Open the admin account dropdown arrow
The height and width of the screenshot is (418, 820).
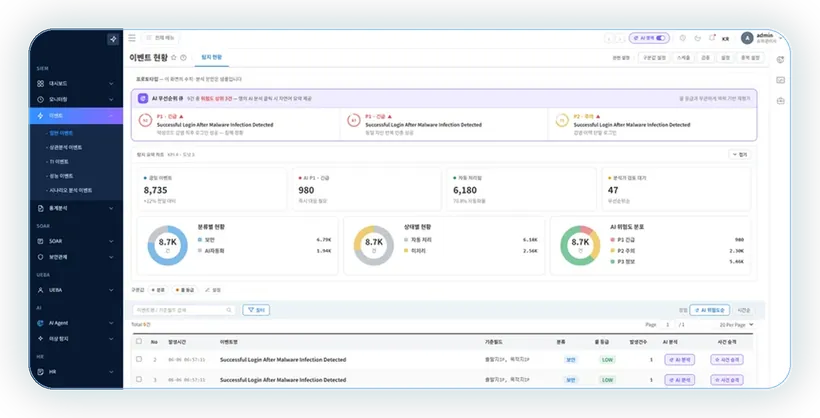(x=781, y=38)
